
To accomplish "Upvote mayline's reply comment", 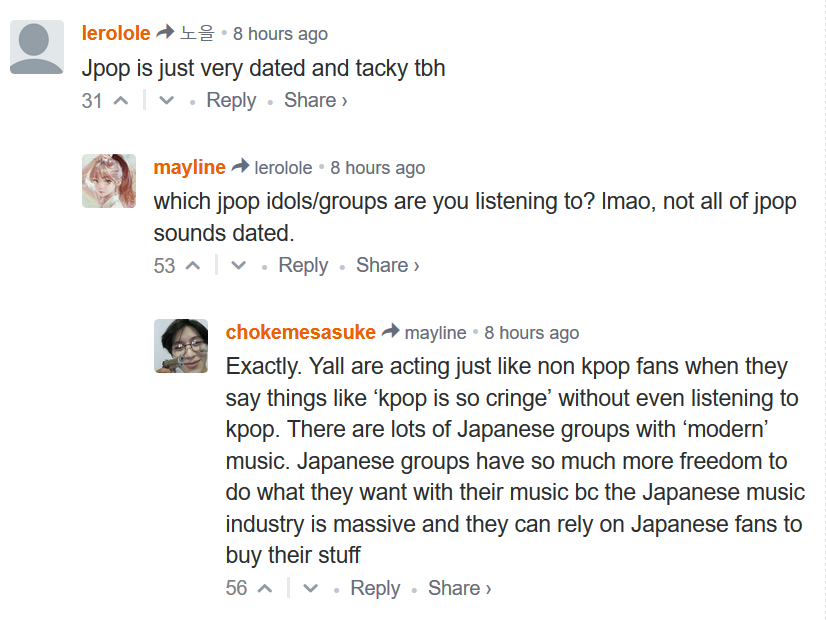I will 193,266.
